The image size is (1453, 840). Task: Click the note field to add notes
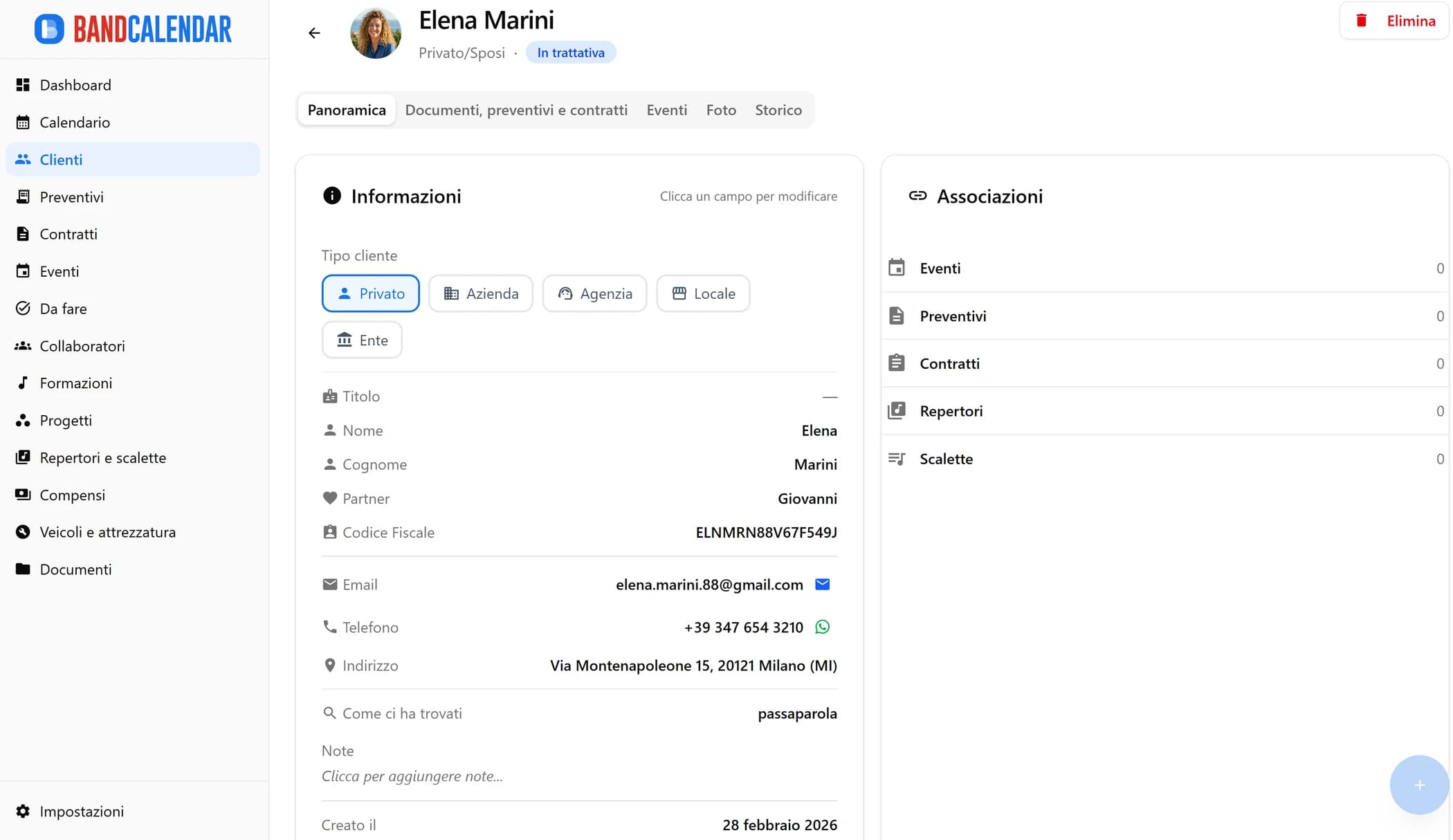[x=411, y=776]
